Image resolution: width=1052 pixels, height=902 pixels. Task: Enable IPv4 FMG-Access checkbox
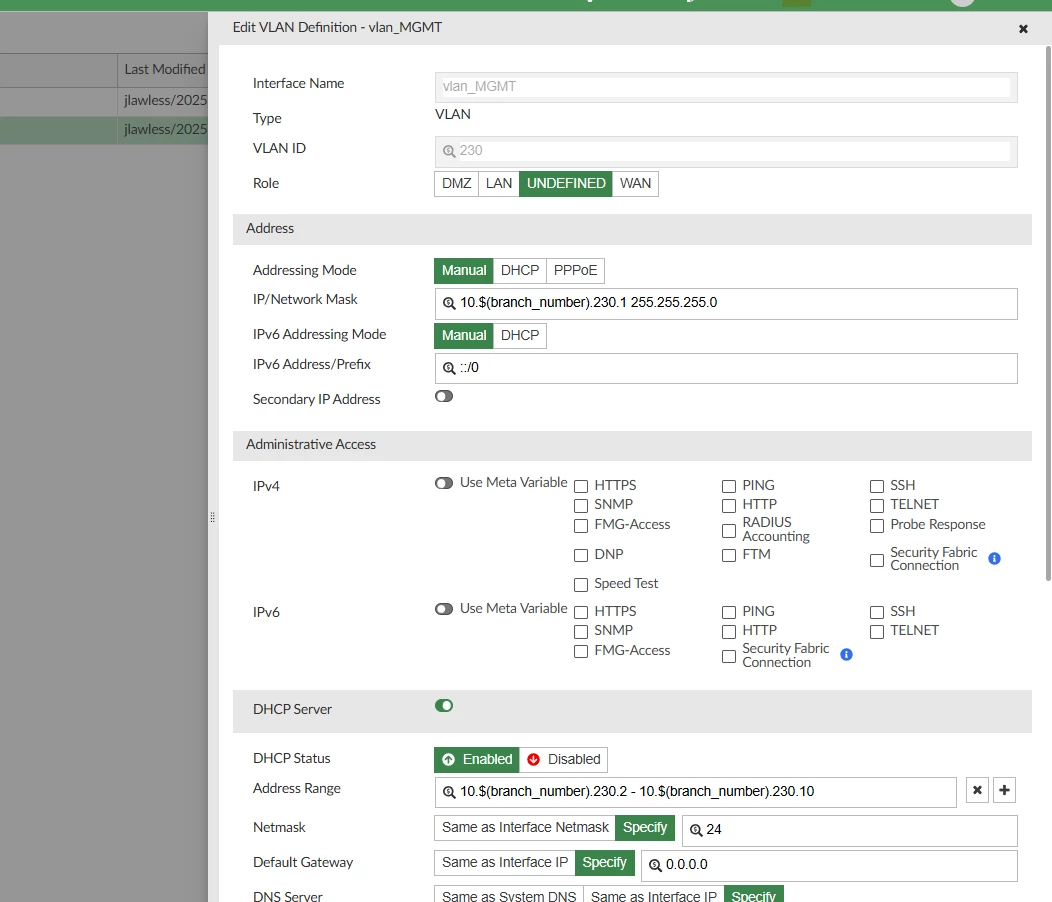[581, 525]
